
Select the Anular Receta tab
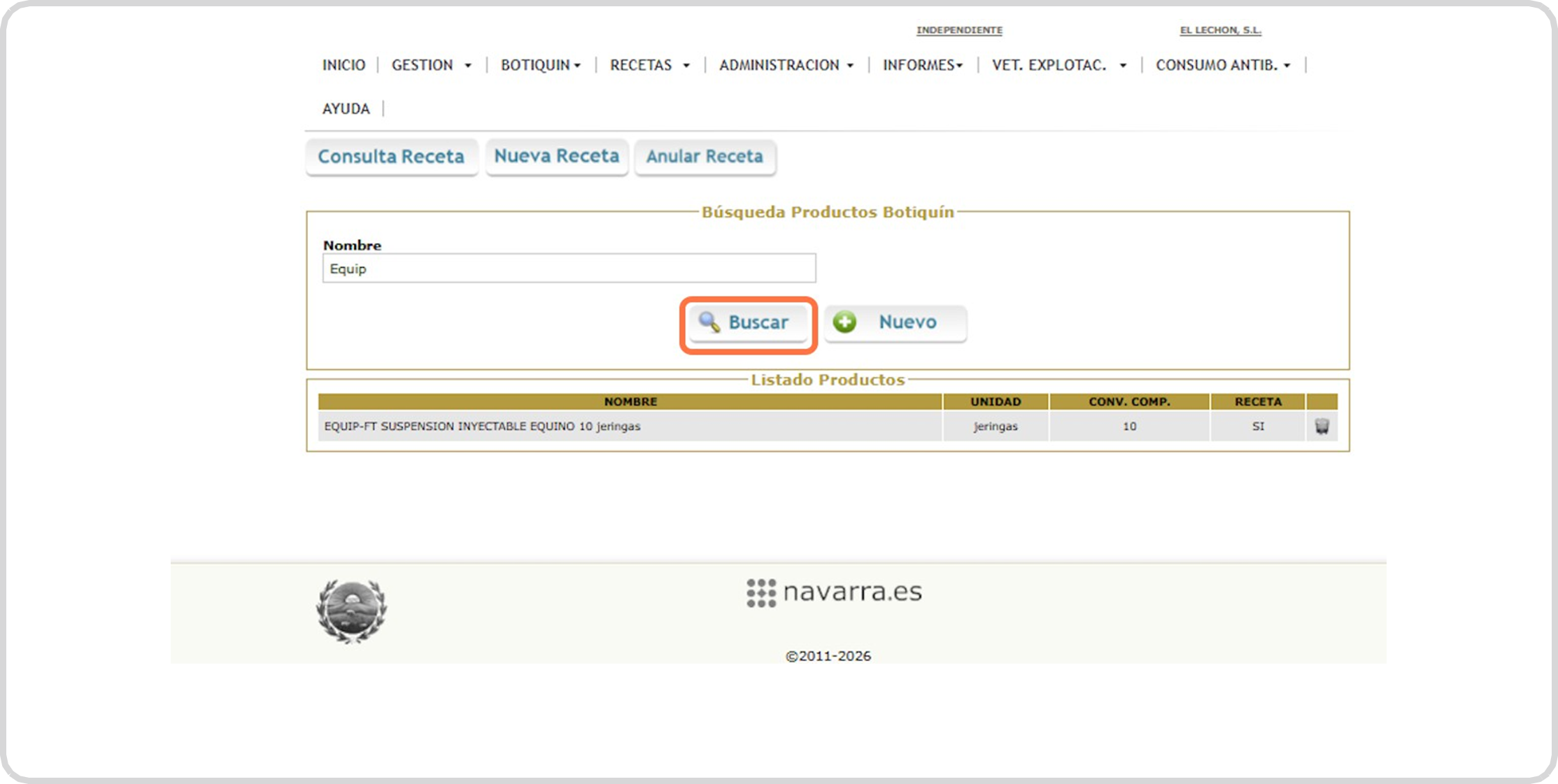point(704,157)
